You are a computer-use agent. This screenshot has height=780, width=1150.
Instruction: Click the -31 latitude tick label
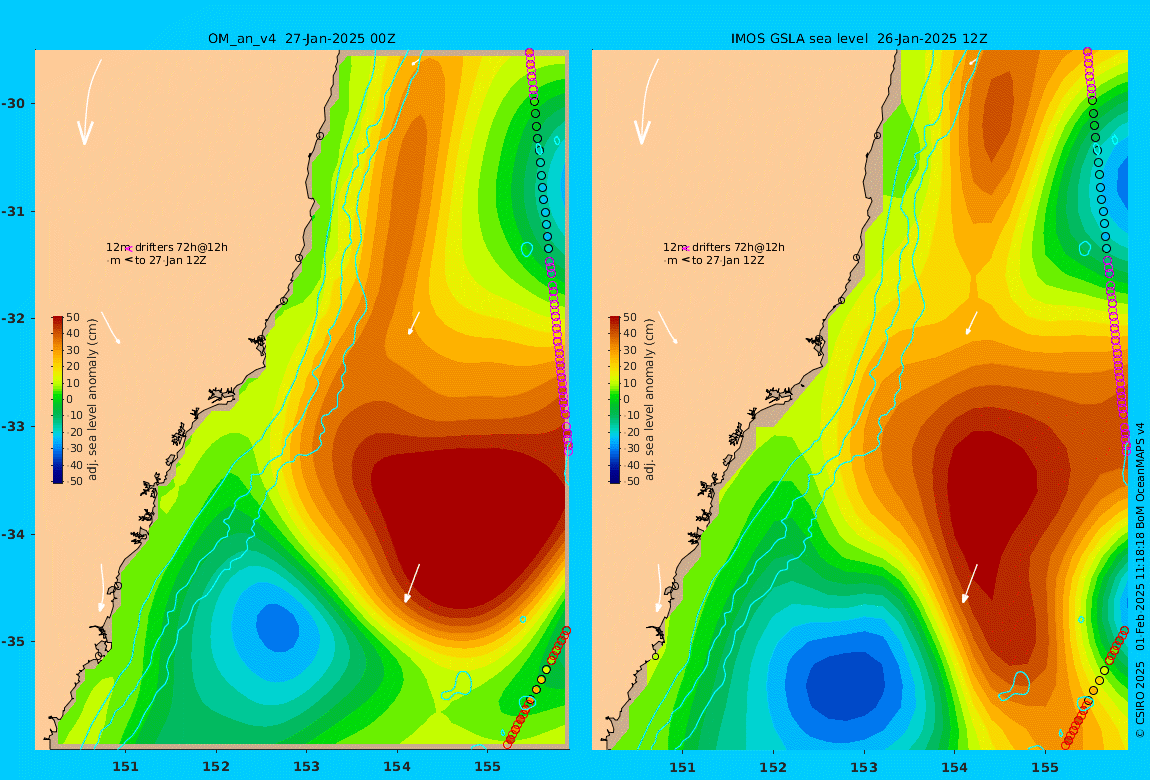click(x=13, y=211)
